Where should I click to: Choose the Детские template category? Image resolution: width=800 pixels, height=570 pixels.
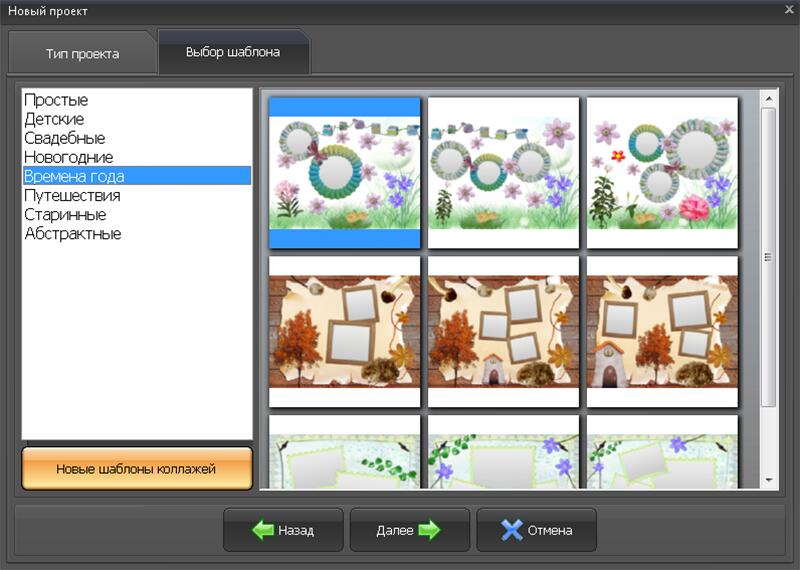click(54, 119)
